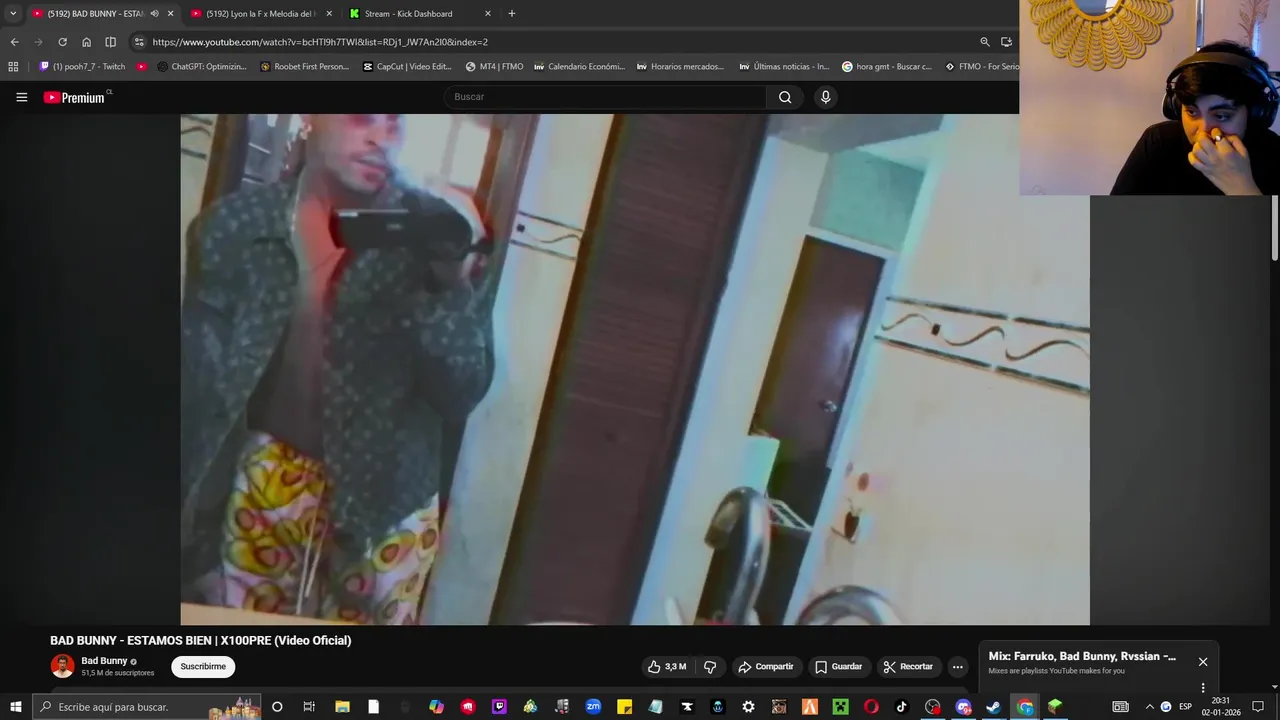Open the ChatGPT: Optimizin bookmark
Screen dimensions: 1280x720
point(202,67)
